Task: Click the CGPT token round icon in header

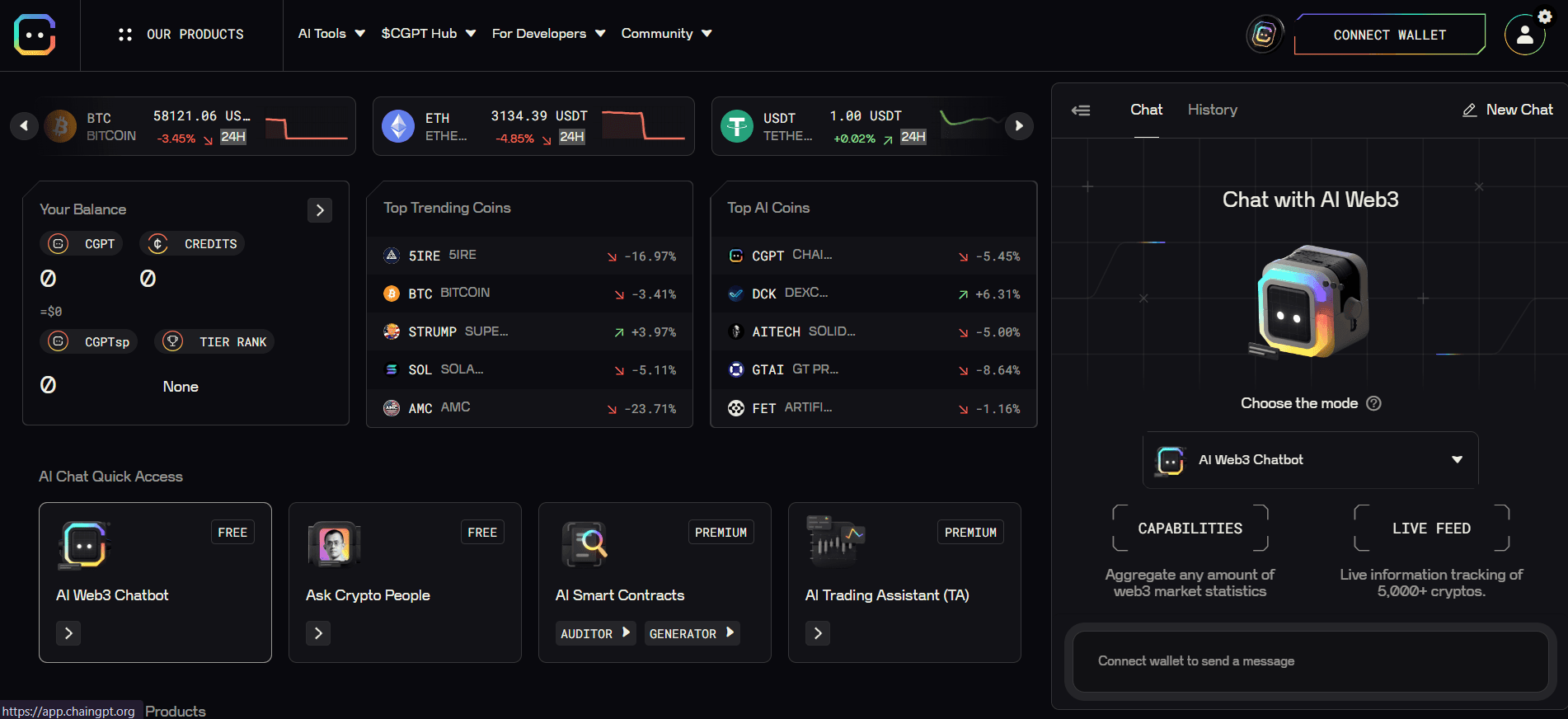Action: [x=1264, y=35]
